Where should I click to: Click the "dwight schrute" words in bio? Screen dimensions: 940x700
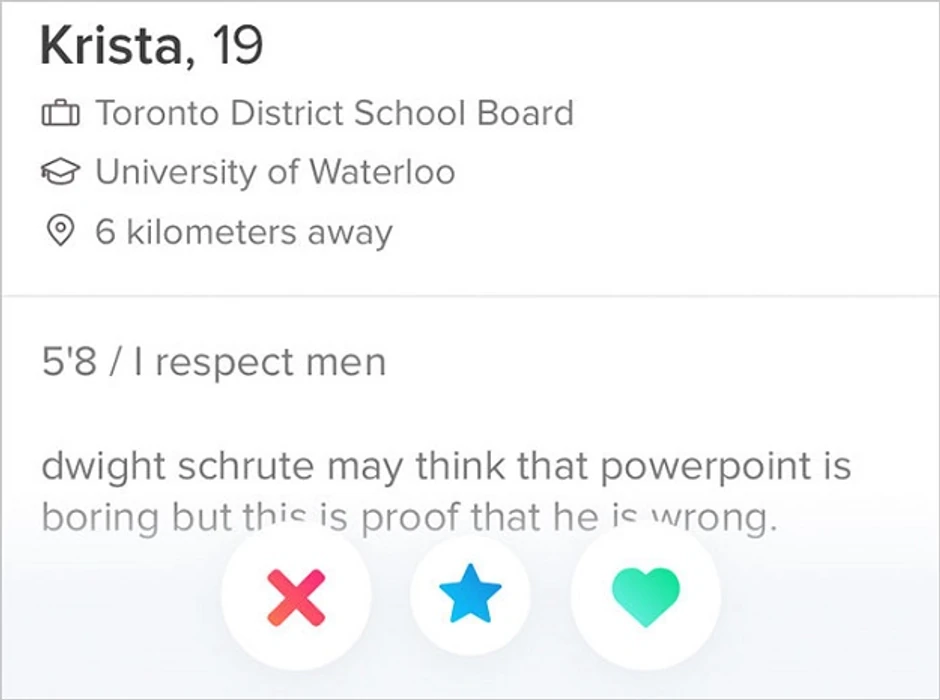(179, 466)
